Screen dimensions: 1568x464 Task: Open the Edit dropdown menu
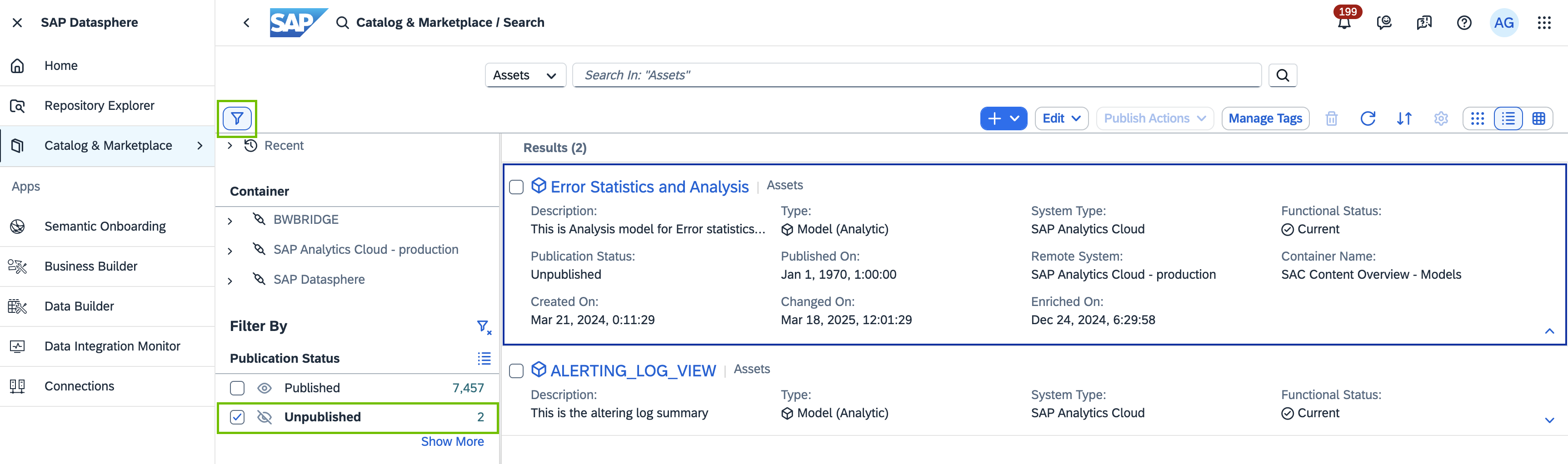point(1061,118)
